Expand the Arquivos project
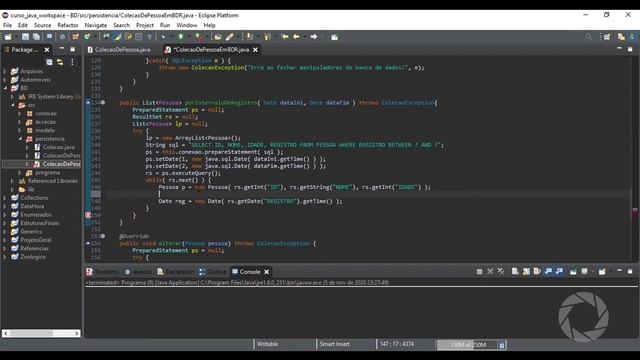Image resolution: width=640 pixels, height=360 pixels. [5, 71]
